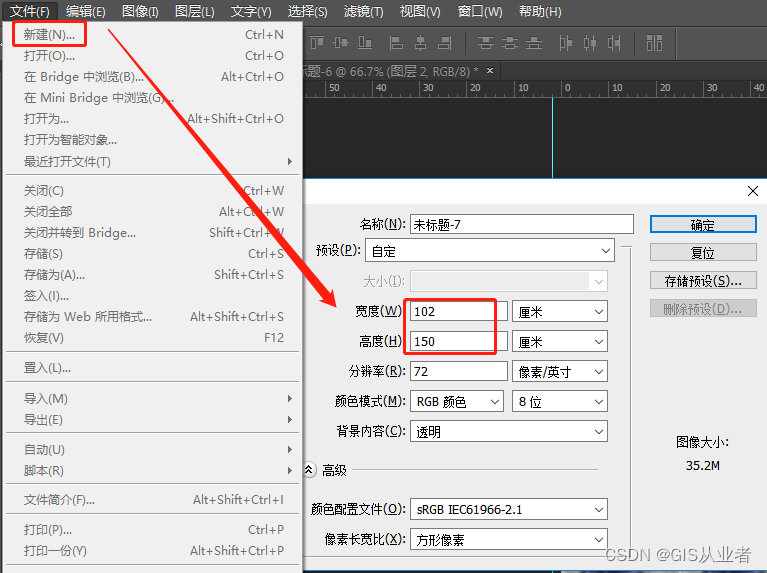Open the bit depth dropdown showing 8 位
This screenshot has height=573, width=767.
(560, 401)
